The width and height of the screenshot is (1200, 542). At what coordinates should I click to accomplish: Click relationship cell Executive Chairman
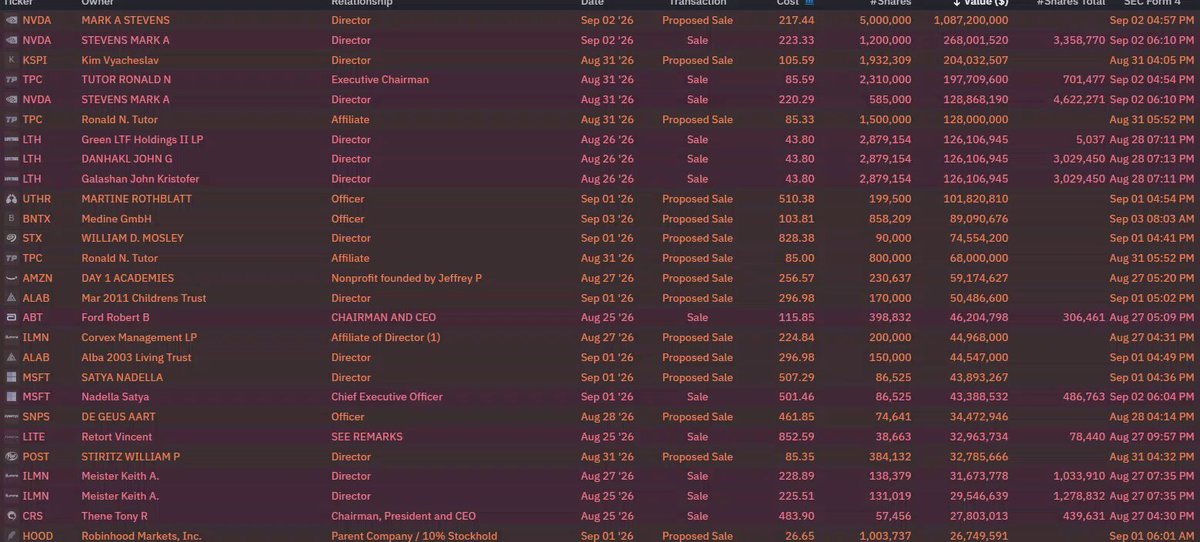point(380,80)
